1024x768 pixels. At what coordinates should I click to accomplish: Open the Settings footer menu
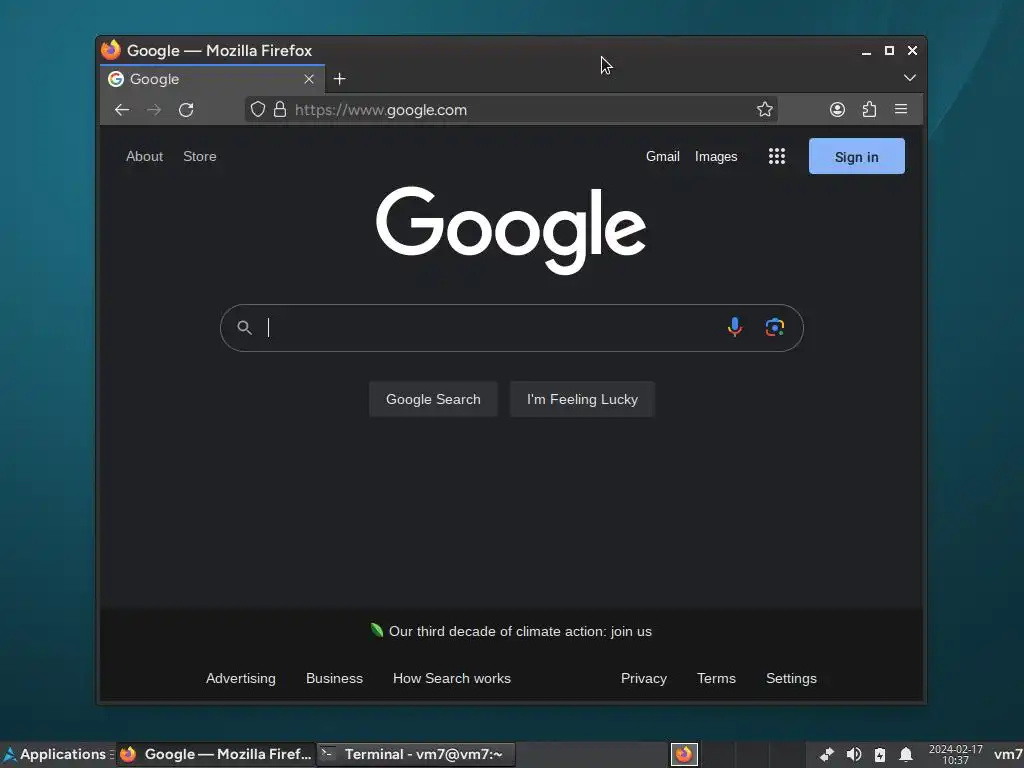[792, 678]
